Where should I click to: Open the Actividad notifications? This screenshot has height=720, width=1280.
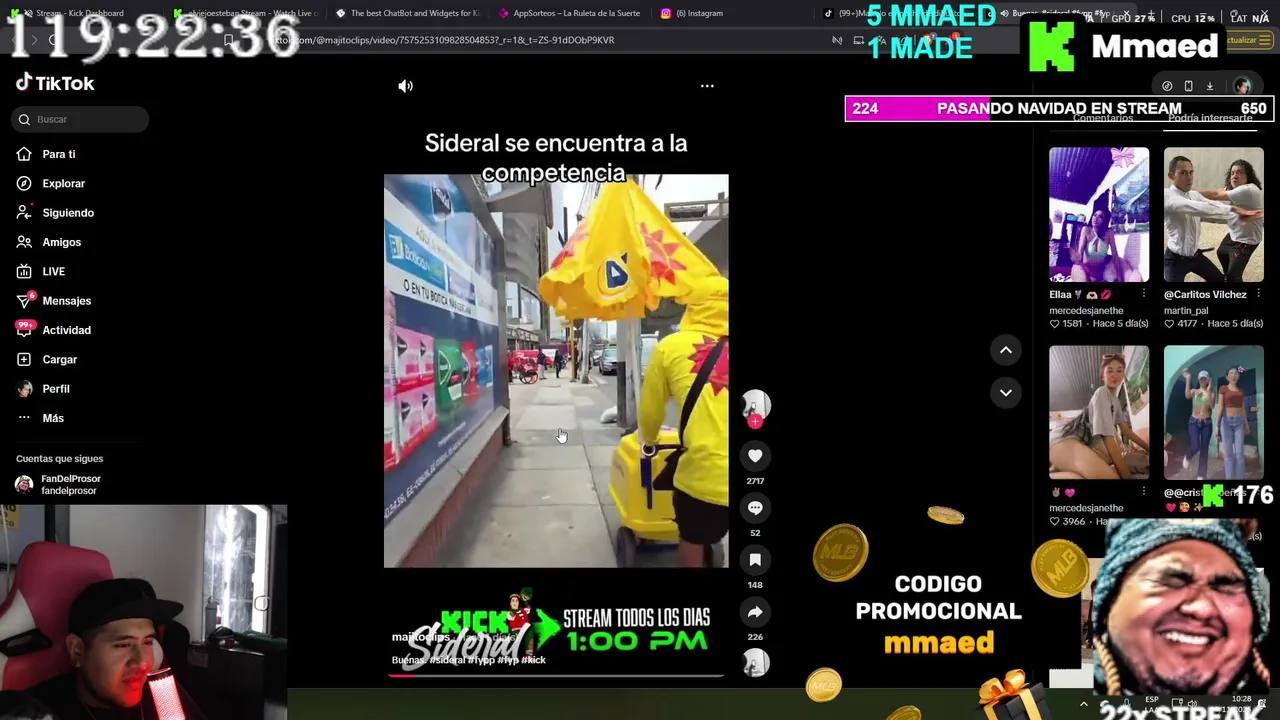(x=54, y=330)
